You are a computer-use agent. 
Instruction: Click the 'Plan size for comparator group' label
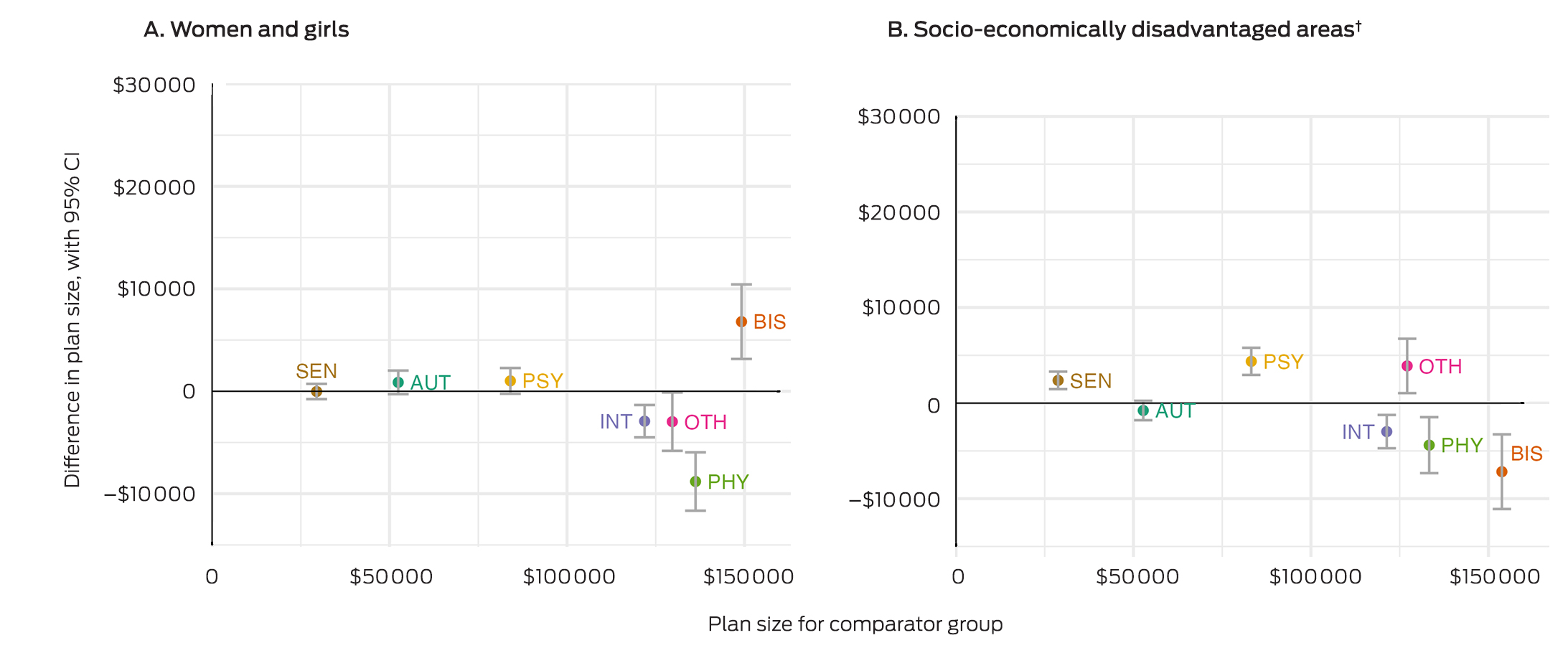[x=855, y=624]
